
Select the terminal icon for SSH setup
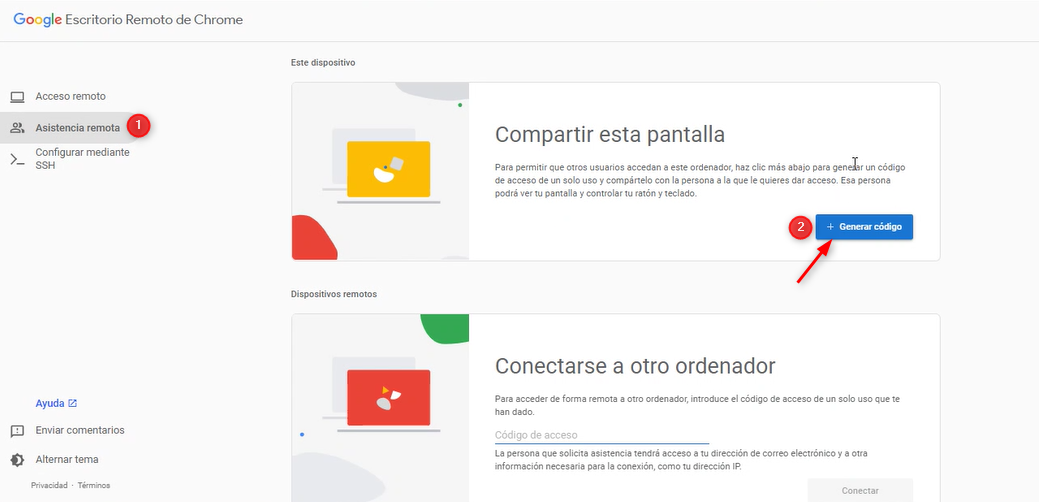point(17,159)
